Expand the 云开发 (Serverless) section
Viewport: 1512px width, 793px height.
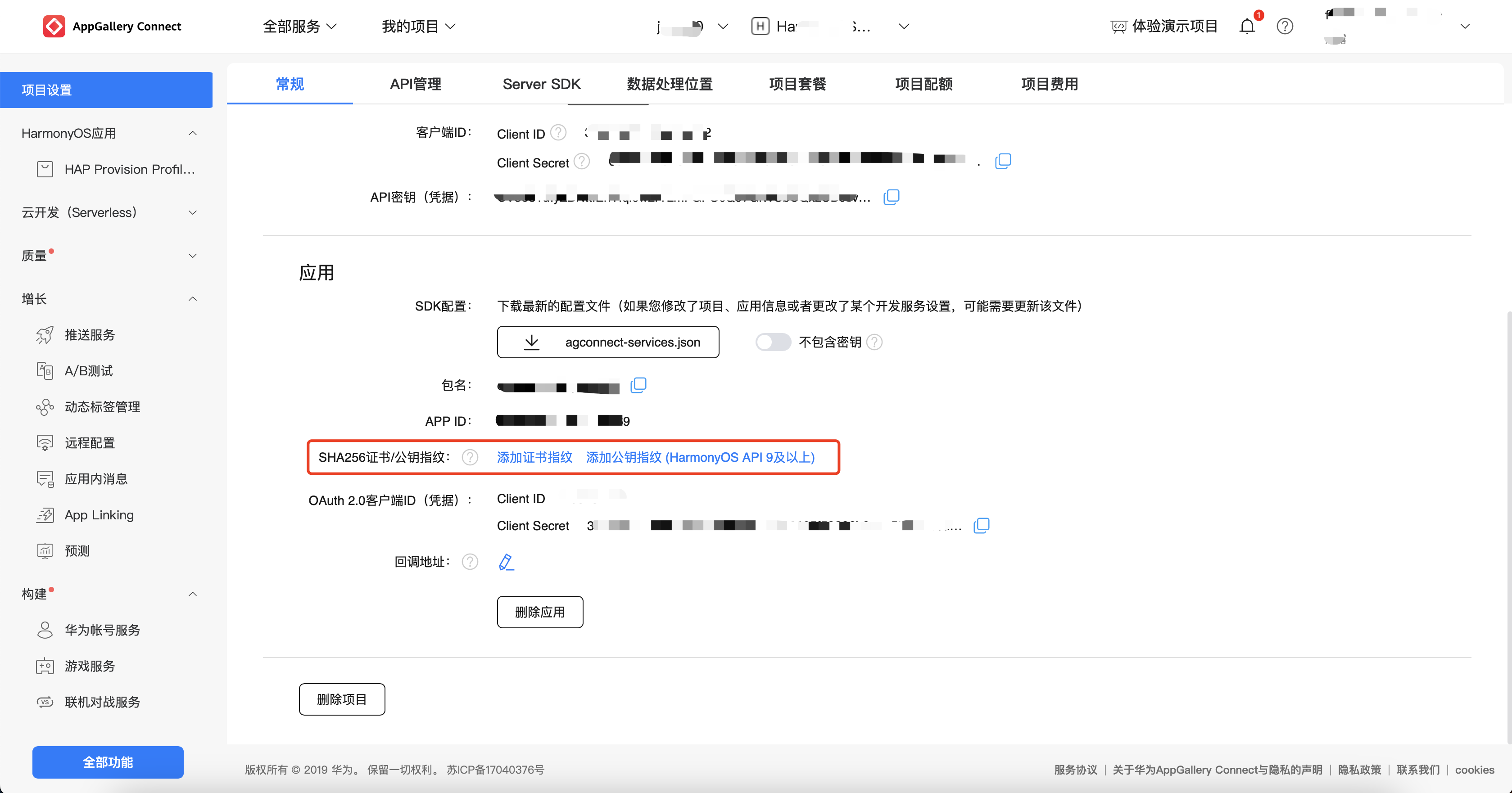[192, 212]
